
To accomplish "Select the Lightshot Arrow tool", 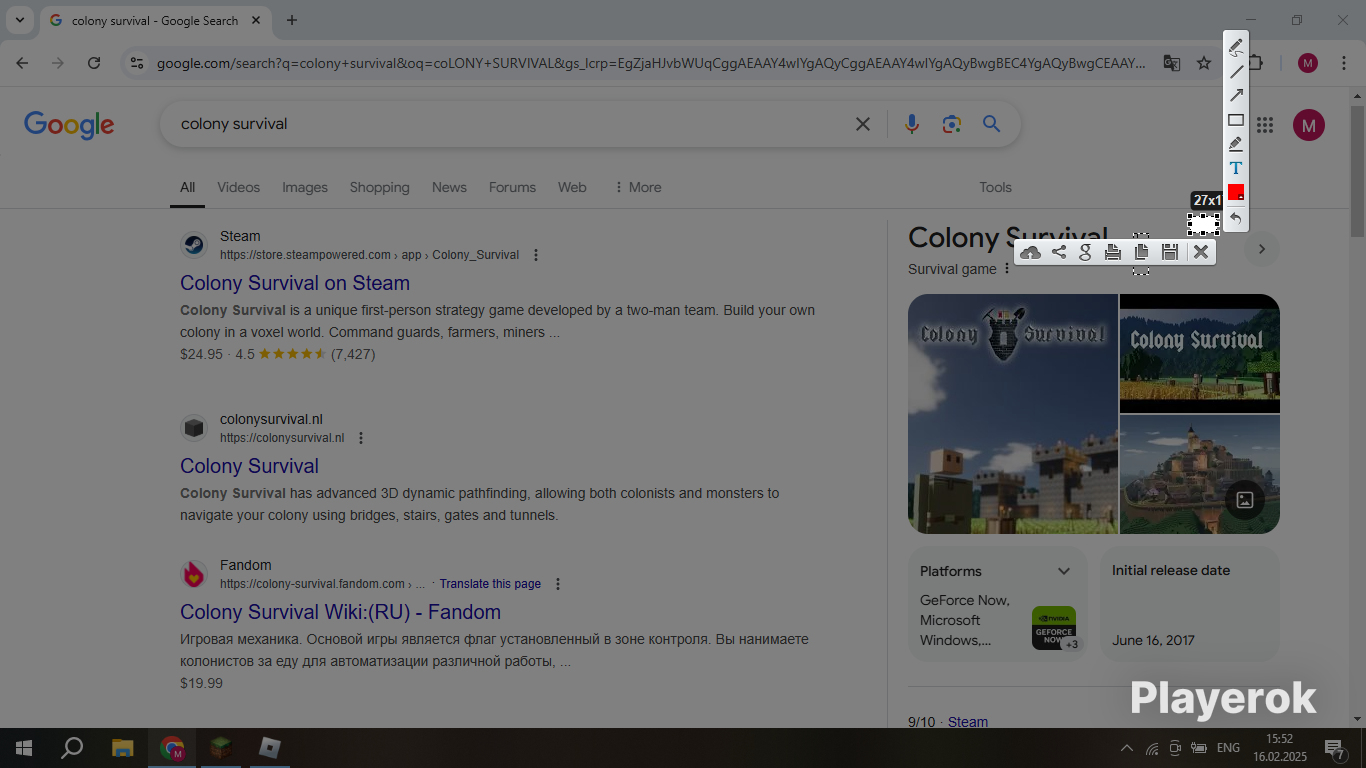I will tap(1236, 95).
